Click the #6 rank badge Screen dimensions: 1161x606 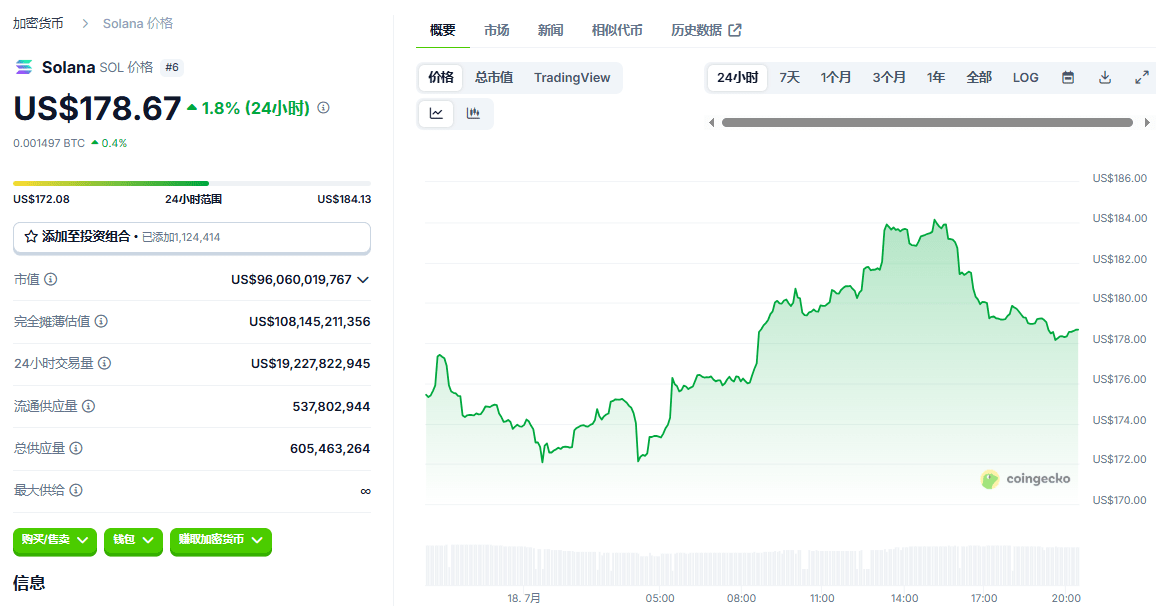point(172,67)
